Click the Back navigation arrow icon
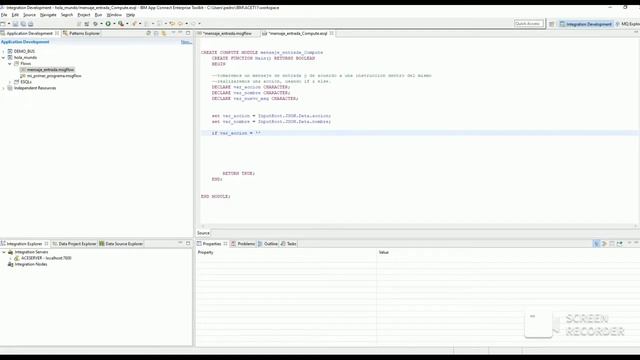The image size is (640, 360). point(180,24)
